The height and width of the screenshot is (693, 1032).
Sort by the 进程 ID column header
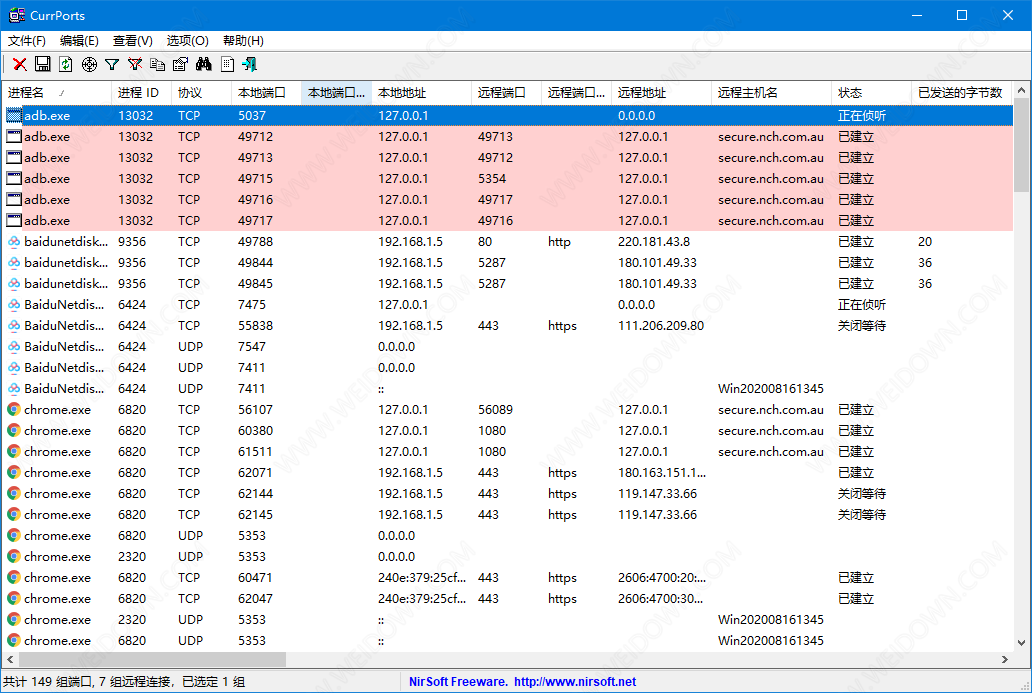(x=142, y=93)
